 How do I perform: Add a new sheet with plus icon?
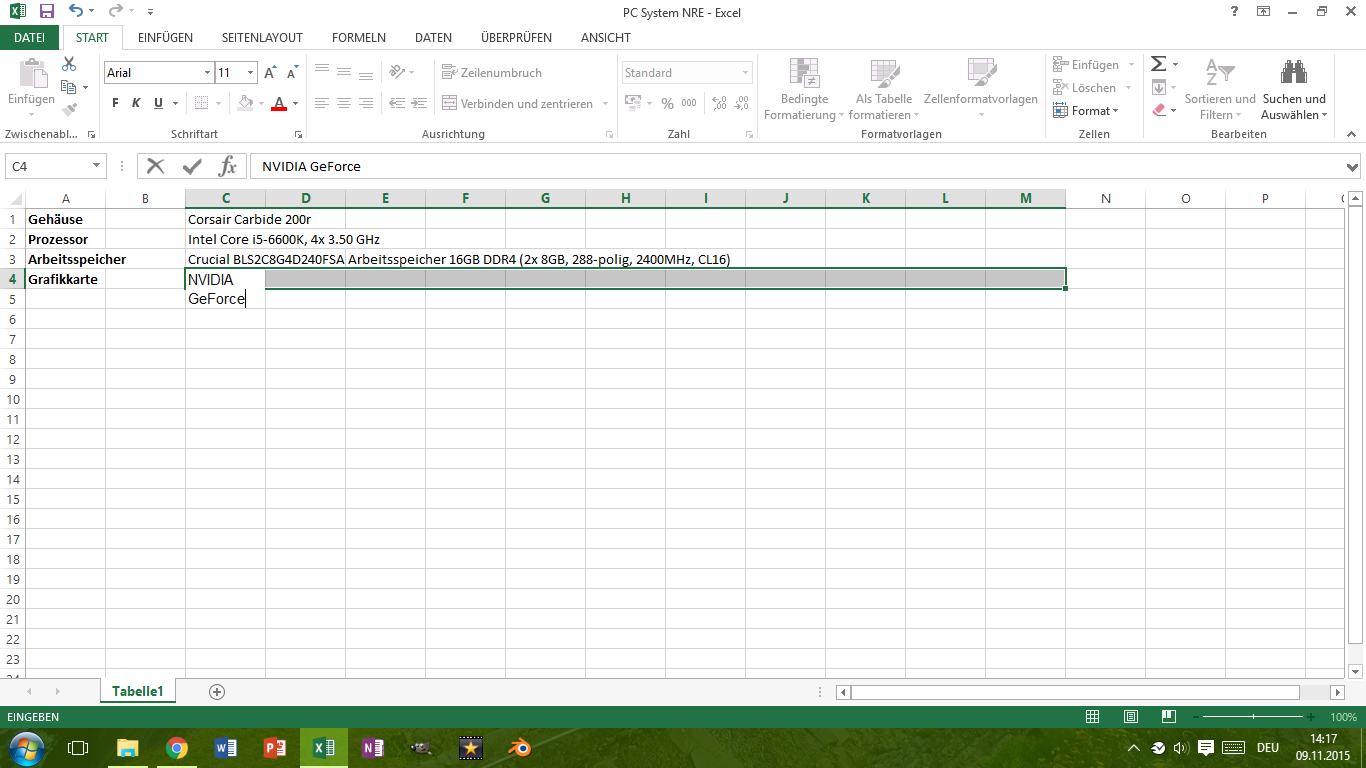click(217, 692)
